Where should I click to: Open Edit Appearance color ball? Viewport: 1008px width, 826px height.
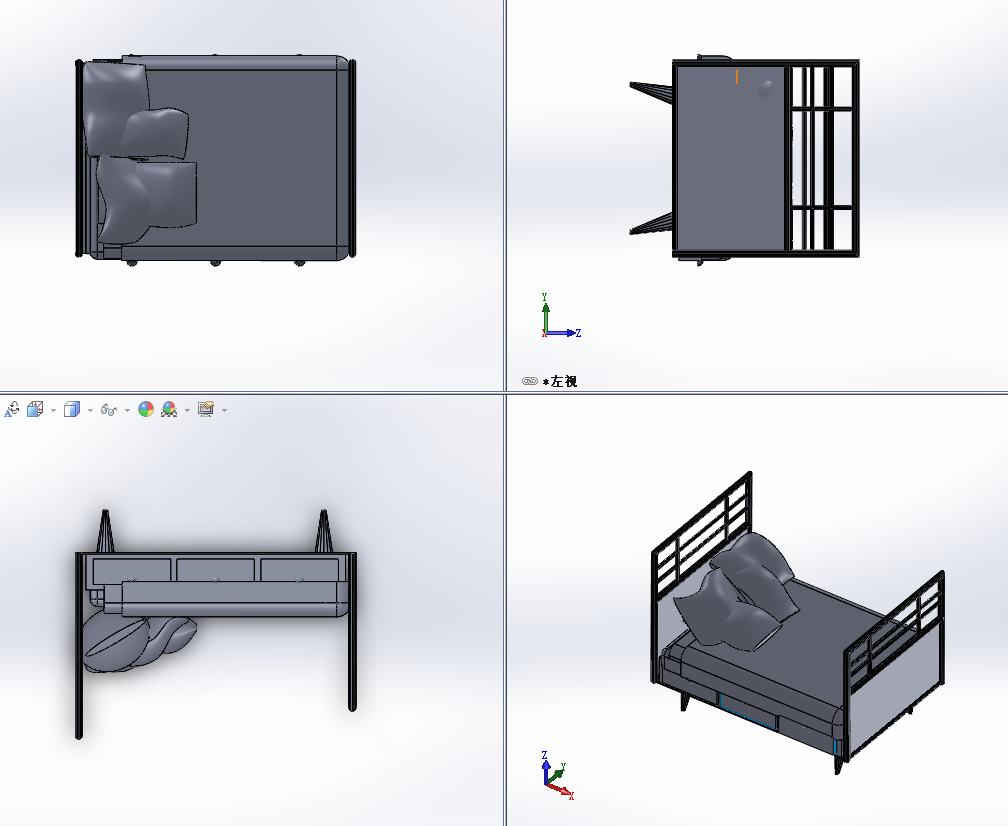click(146, 409)
